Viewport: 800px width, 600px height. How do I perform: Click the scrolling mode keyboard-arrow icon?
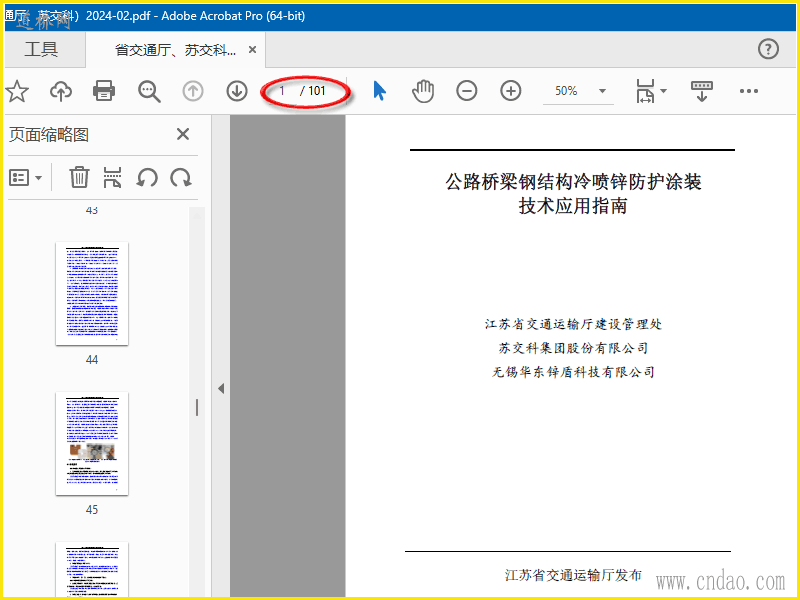(x=702, y=91)
